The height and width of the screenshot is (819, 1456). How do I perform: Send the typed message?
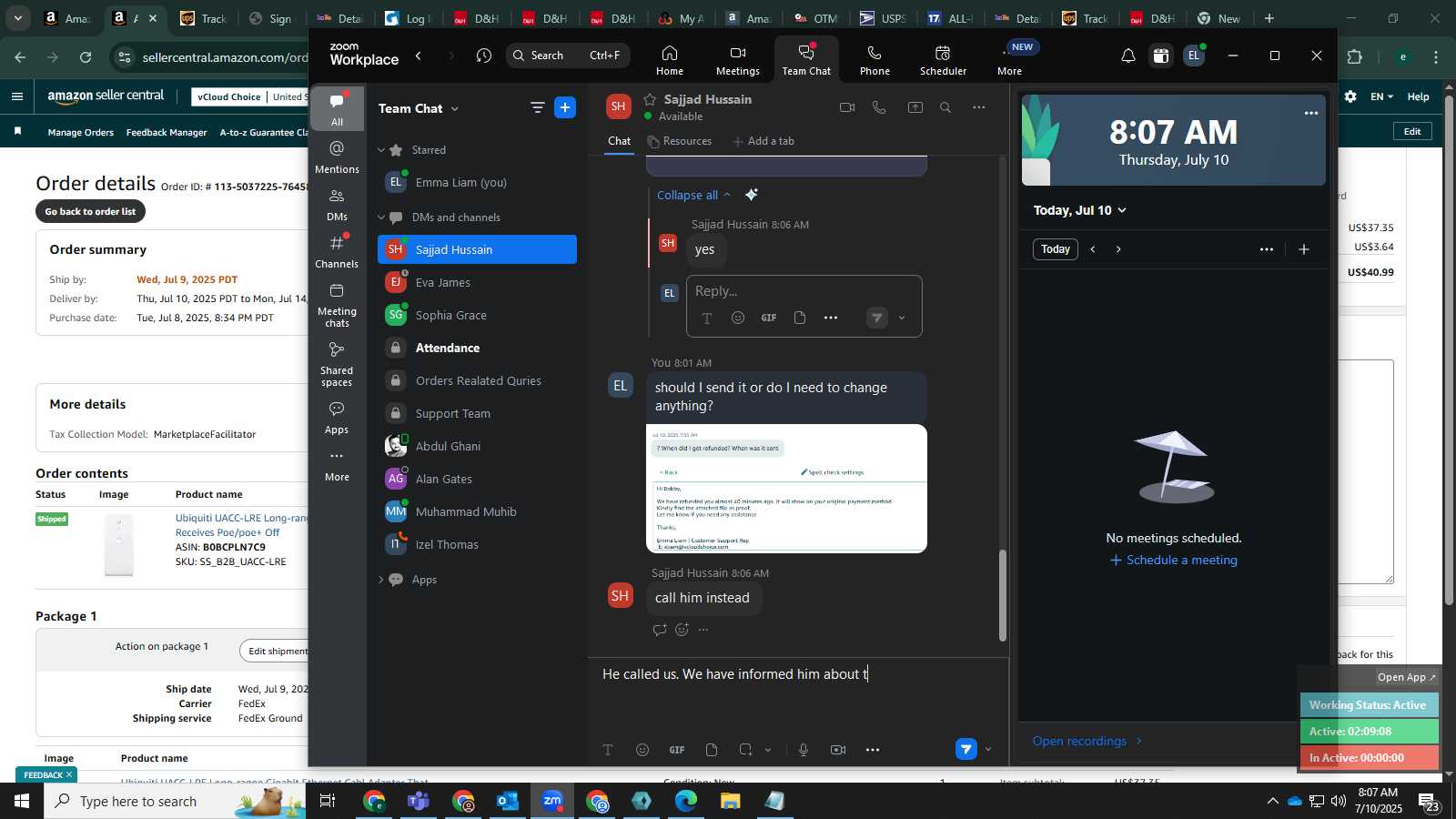[966, 750]
